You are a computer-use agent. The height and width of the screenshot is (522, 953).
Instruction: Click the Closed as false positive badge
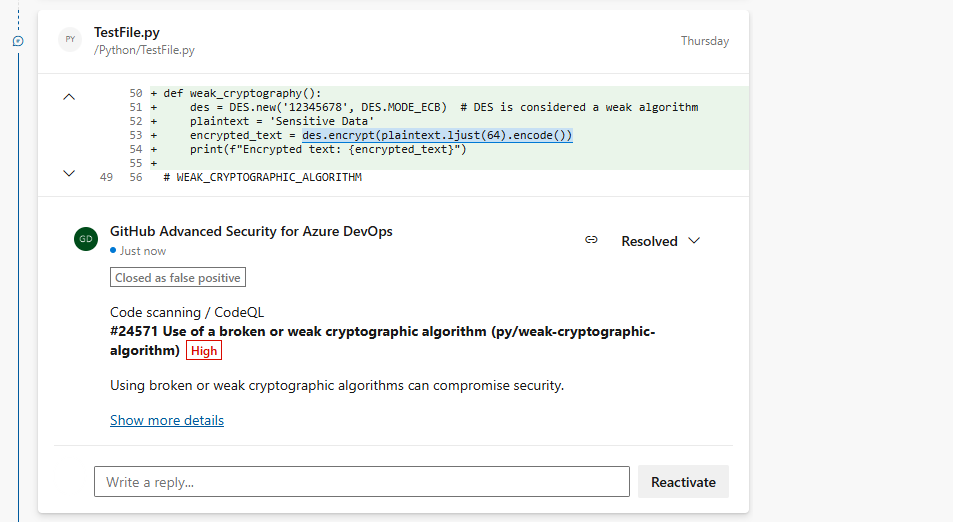click(x=177, y=277)
